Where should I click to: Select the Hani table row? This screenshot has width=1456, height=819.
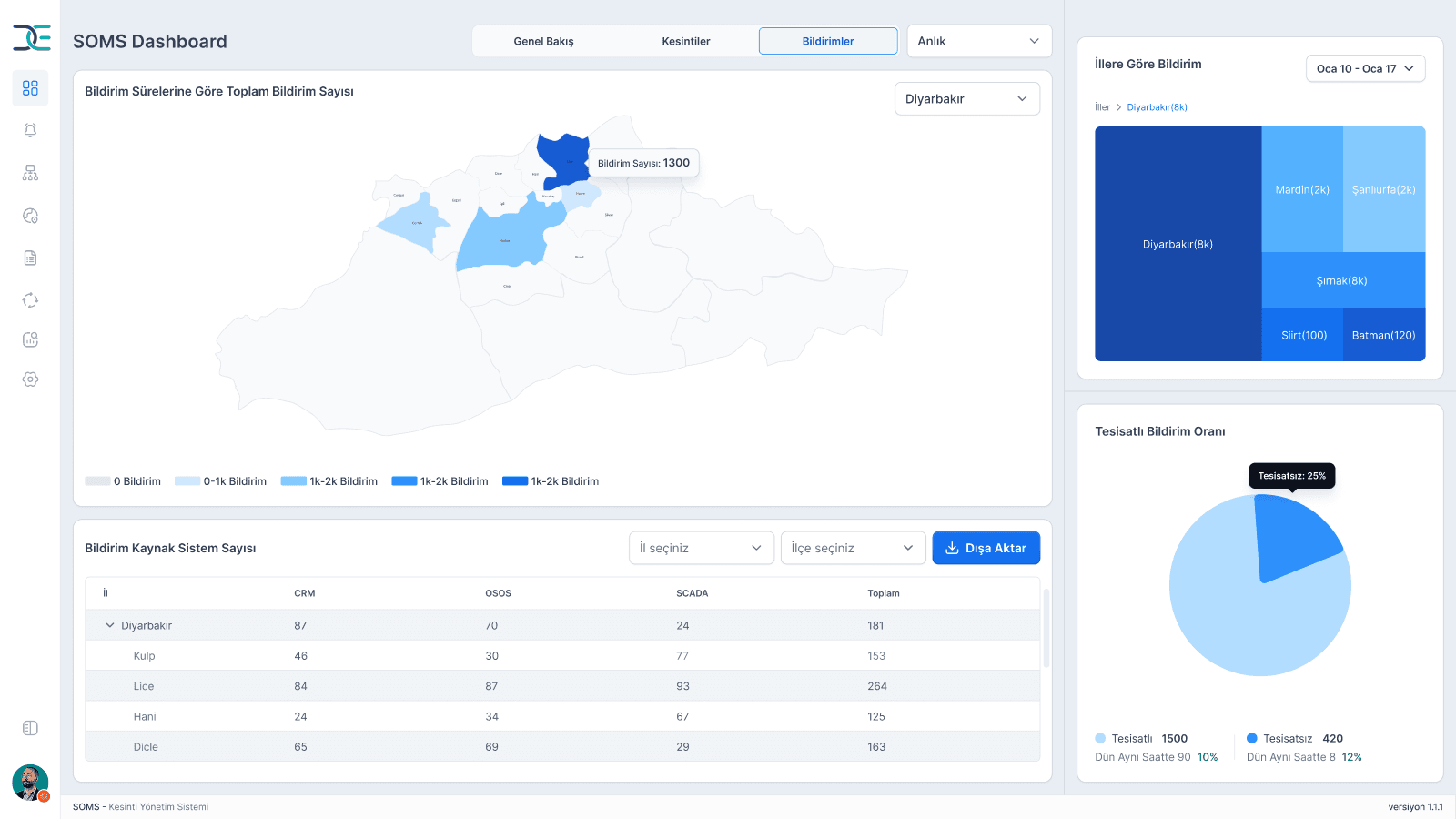[x=562, y=716]
